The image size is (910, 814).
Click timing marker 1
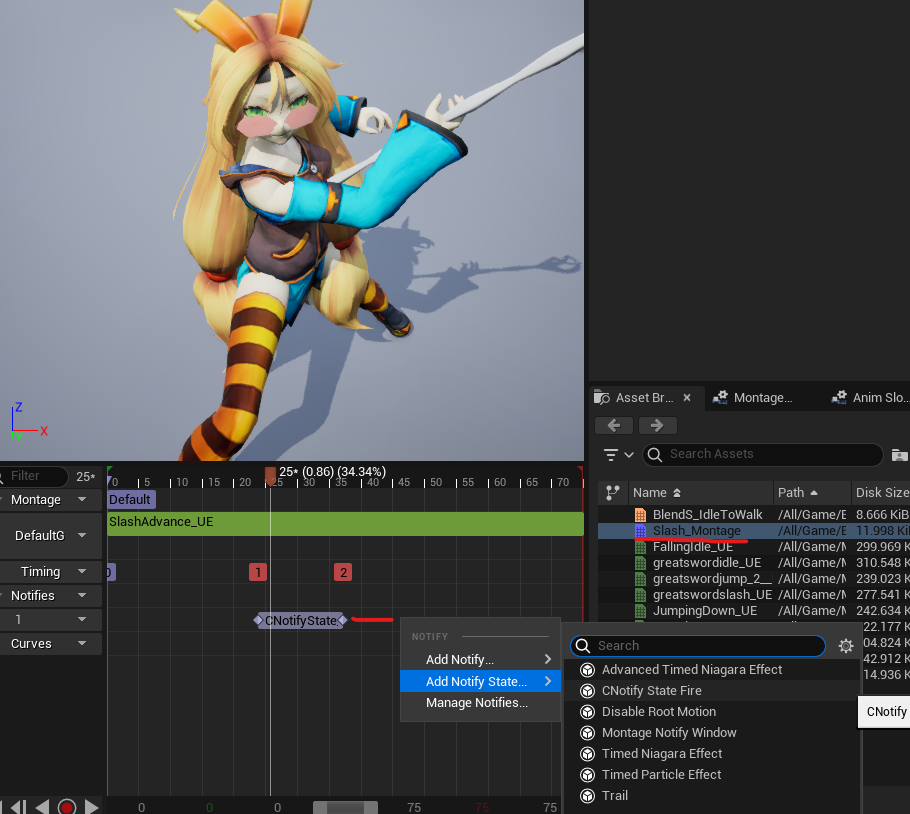pos(258,573)
